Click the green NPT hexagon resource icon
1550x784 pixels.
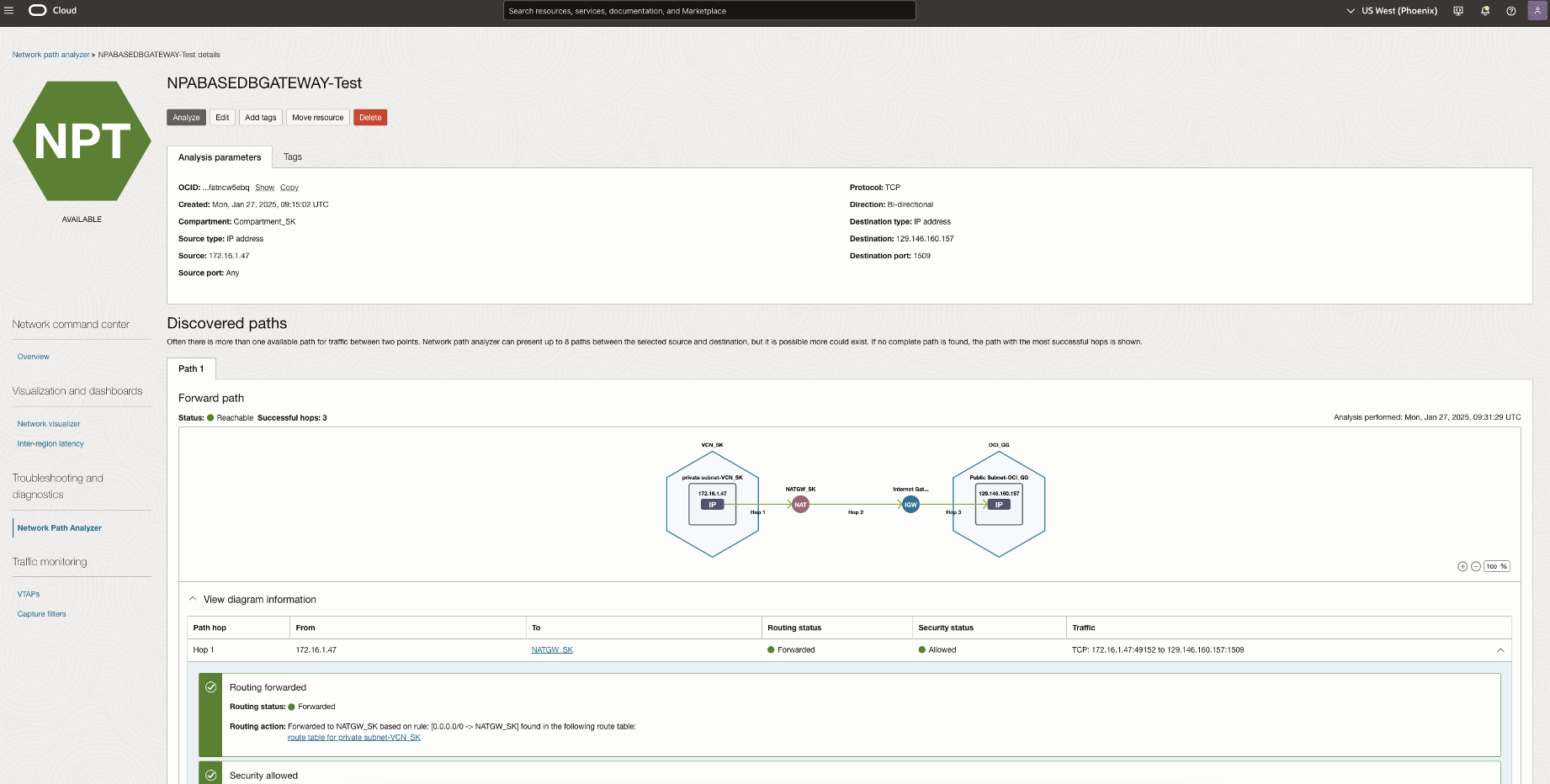(x=82, y=140)
